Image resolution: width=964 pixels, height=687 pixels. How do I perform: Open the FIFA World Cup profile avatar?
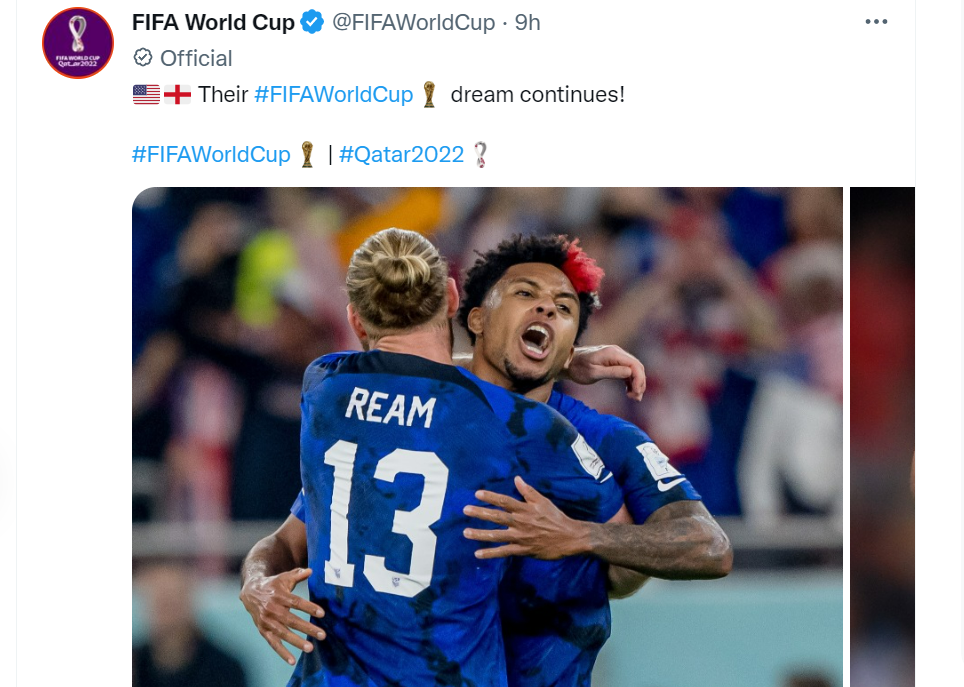tap(78, 43)
